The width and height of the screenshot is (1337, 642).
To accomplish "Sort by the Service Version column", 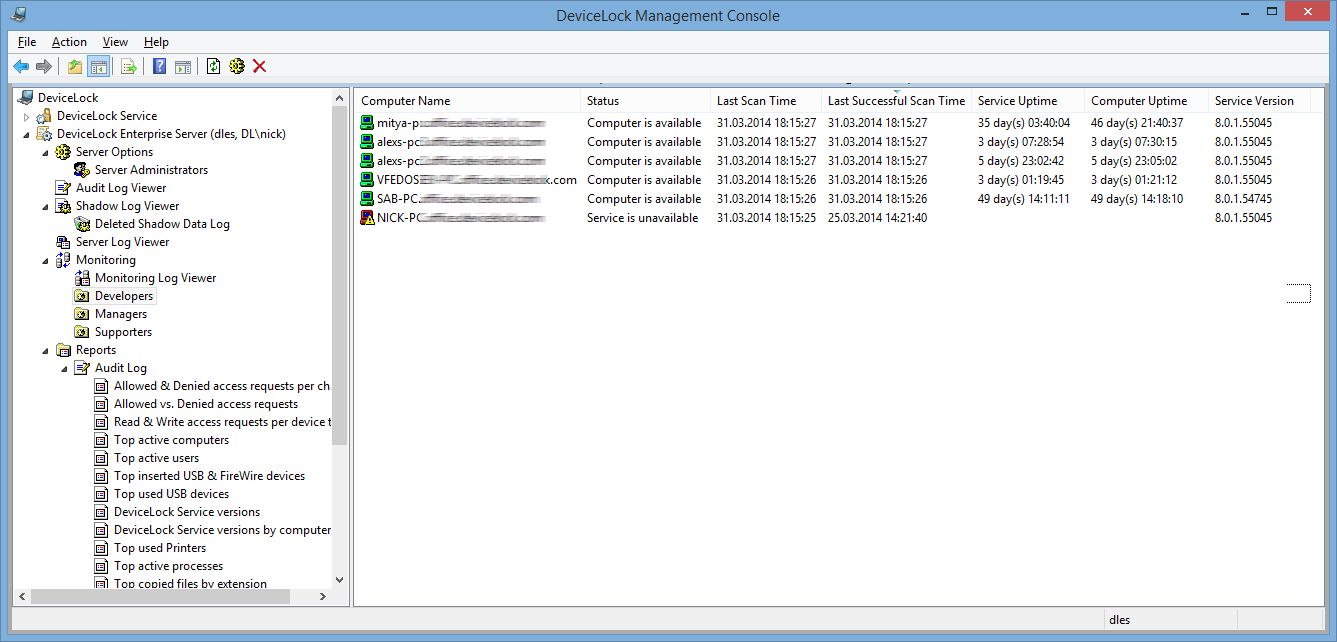I will [x=1259, y=101].
